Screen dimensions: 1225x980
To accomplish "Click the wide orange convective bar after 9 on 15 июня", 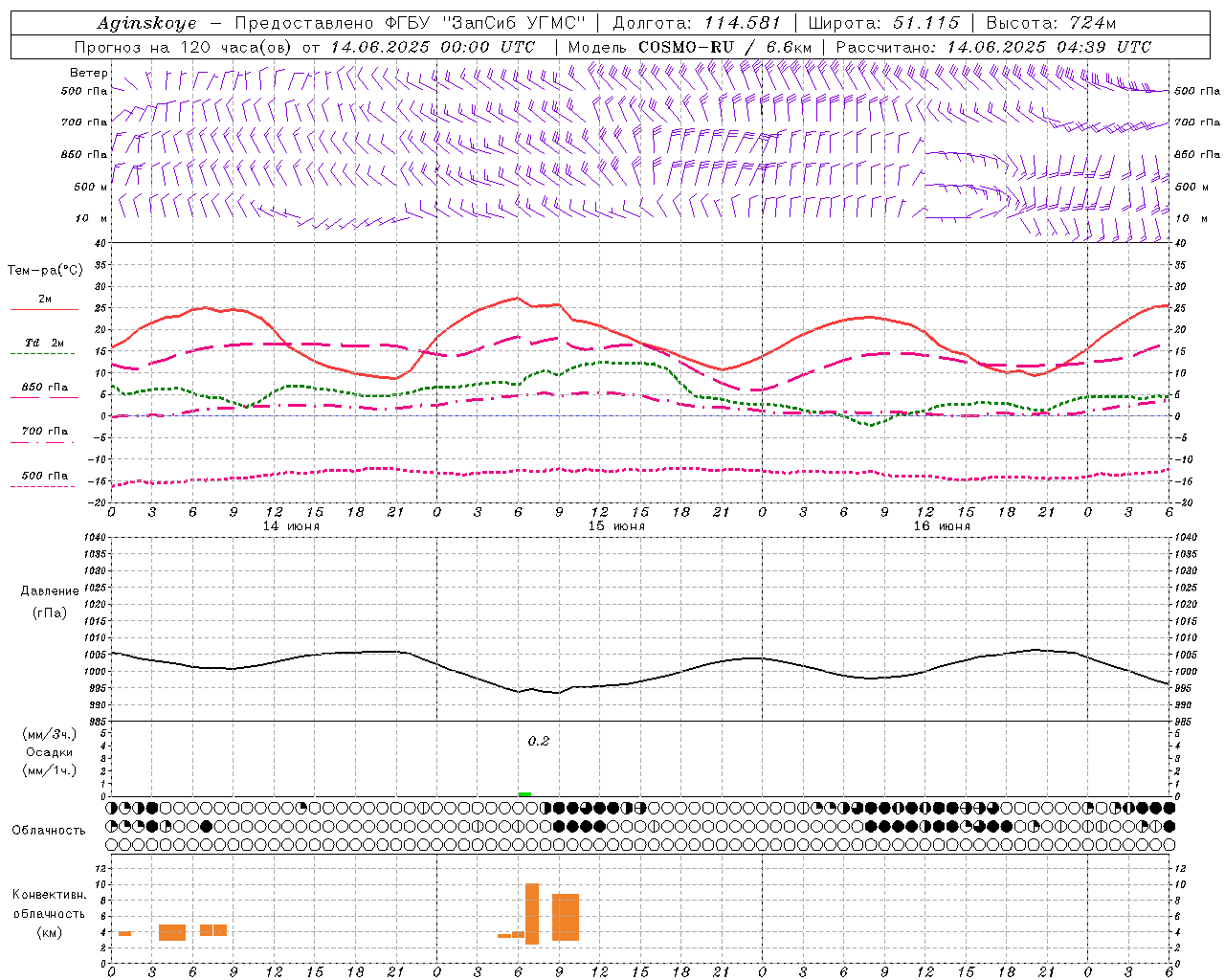I will click(566, 917).
